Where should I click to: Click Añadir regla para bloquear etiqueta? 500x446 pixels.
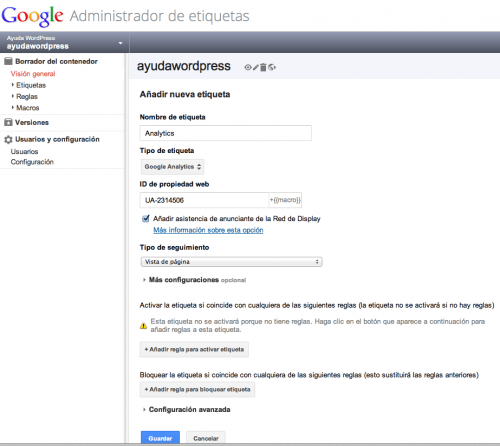click(197, 389)
